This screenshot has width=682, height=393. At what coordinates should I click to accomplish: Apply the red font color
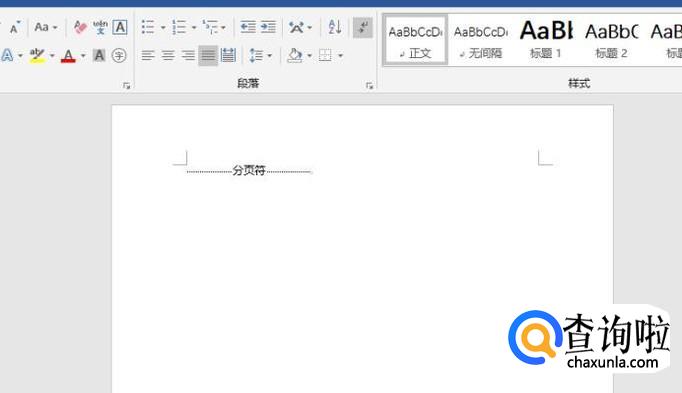point(68,56)
